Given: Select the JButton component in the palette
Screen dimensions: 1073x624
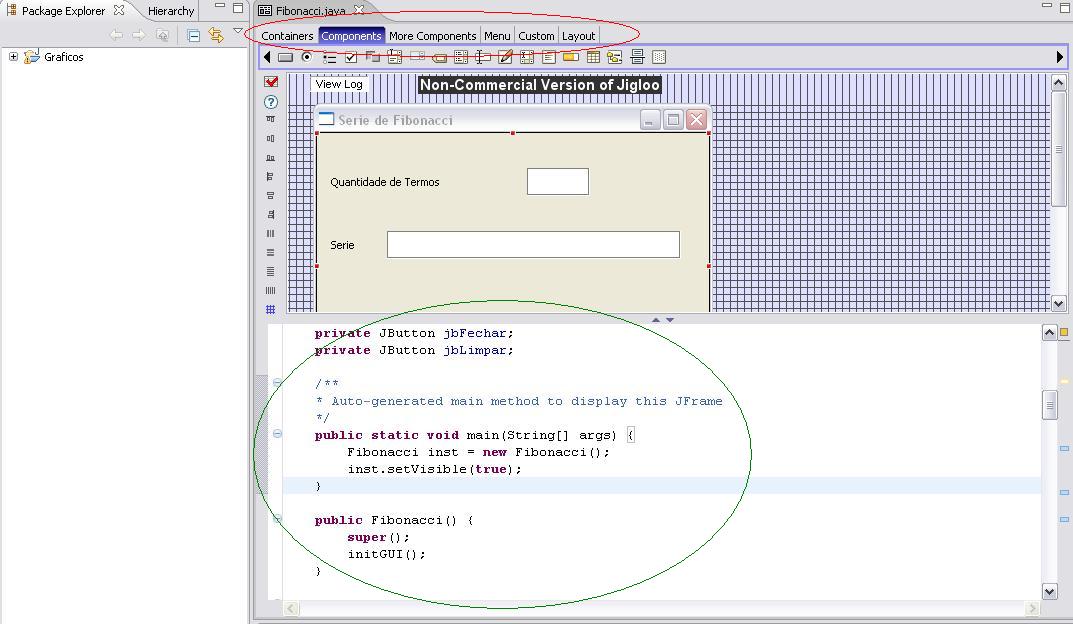Looking at the screenshot, I should coord(286,58).
